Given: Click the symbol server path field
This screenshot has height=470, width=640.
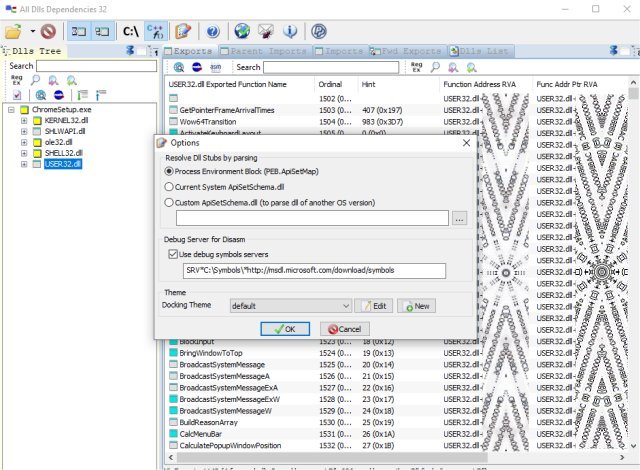Looking at the screenshot, I should click(314, 270).
